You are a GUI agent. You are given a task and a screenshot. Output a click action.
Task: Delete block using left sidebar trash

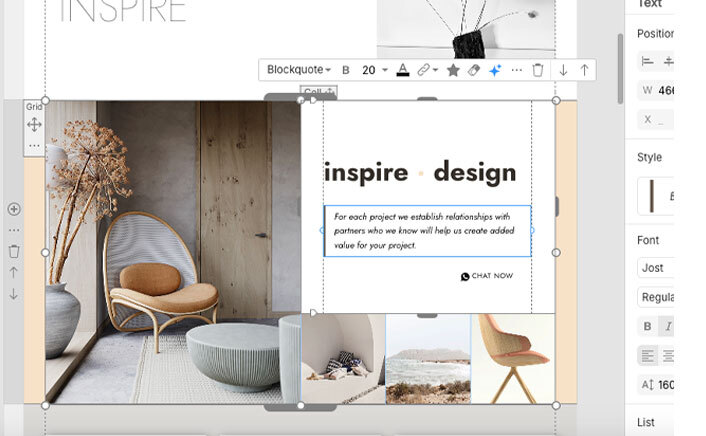[14, 251]
